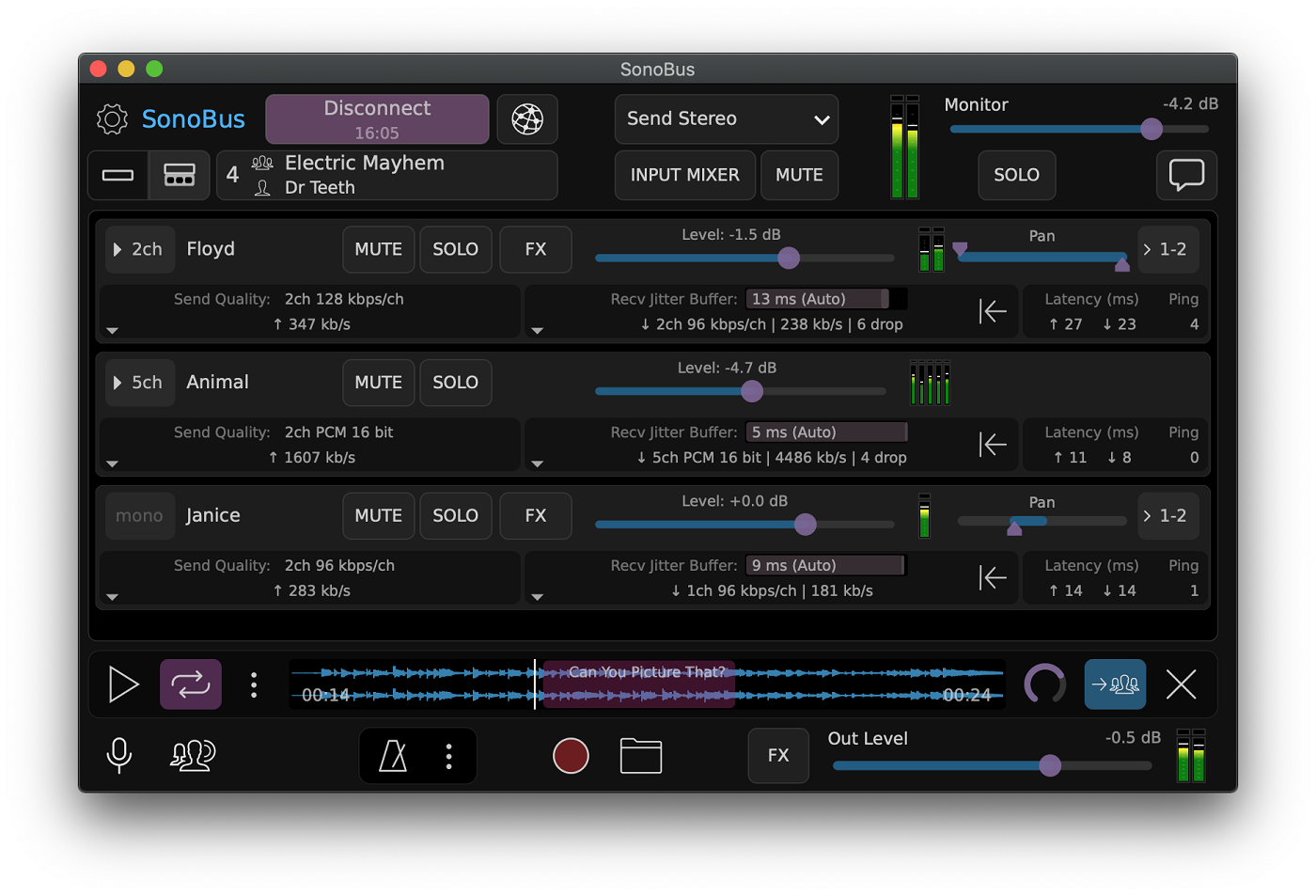Open the Send Stereo dropdown
Screen dimensions: 1316x896
point(726,118)
